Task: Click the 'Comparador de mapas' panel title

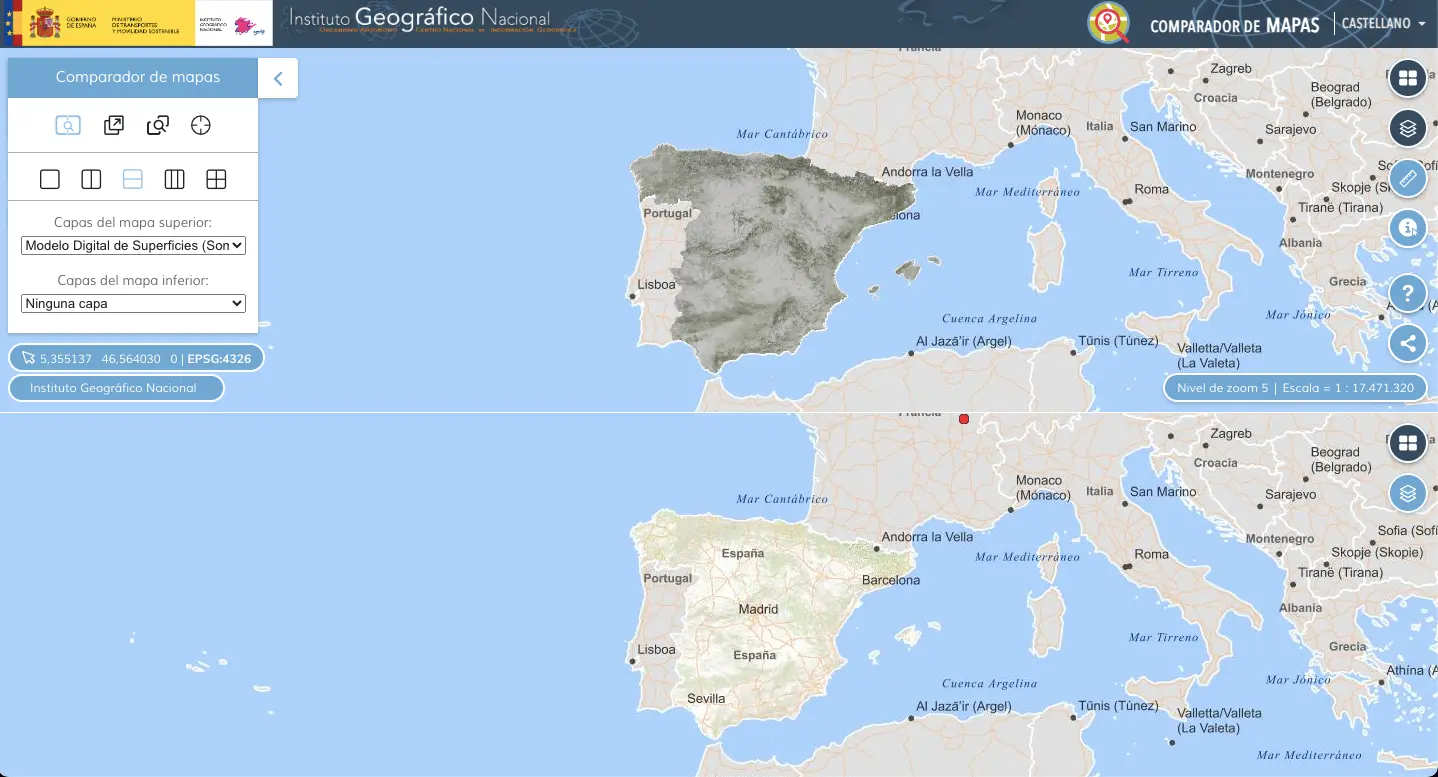Action: (x=138, y=77)
